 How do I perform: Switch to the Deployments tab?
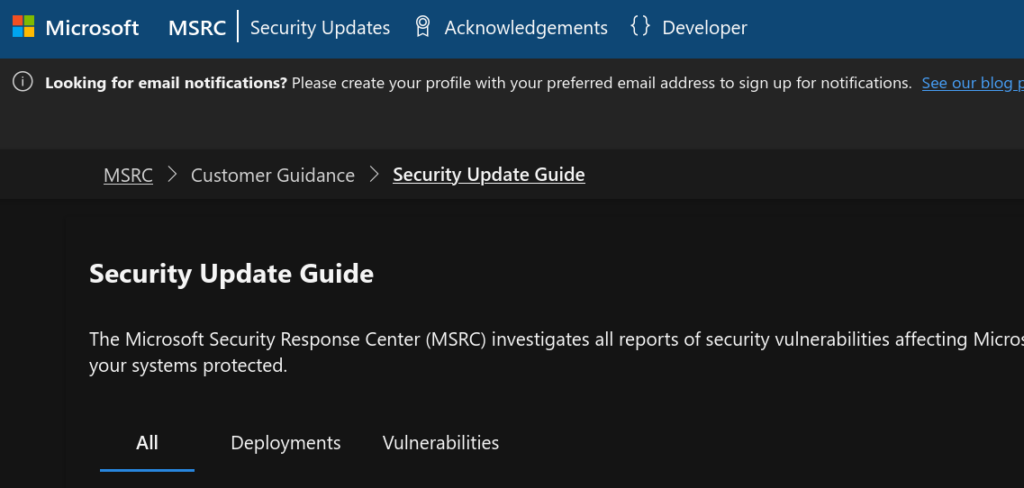[x=285, y=443]
